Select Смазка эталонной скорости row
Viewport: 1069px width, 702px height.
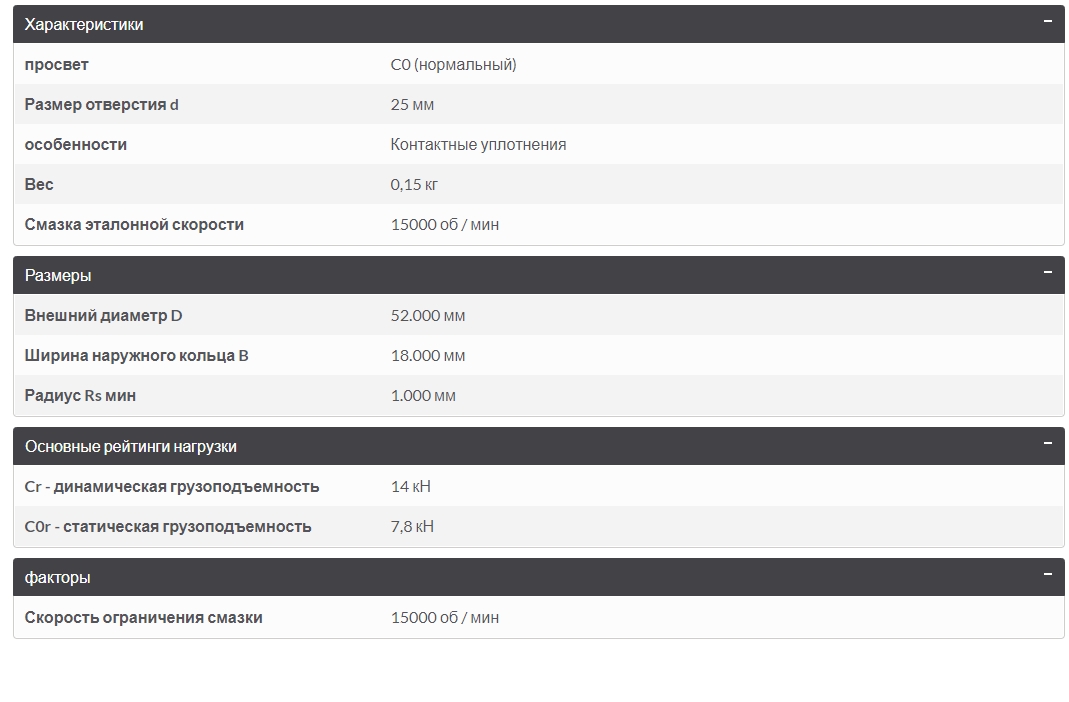pyautogui.click(x=539, y=224)
